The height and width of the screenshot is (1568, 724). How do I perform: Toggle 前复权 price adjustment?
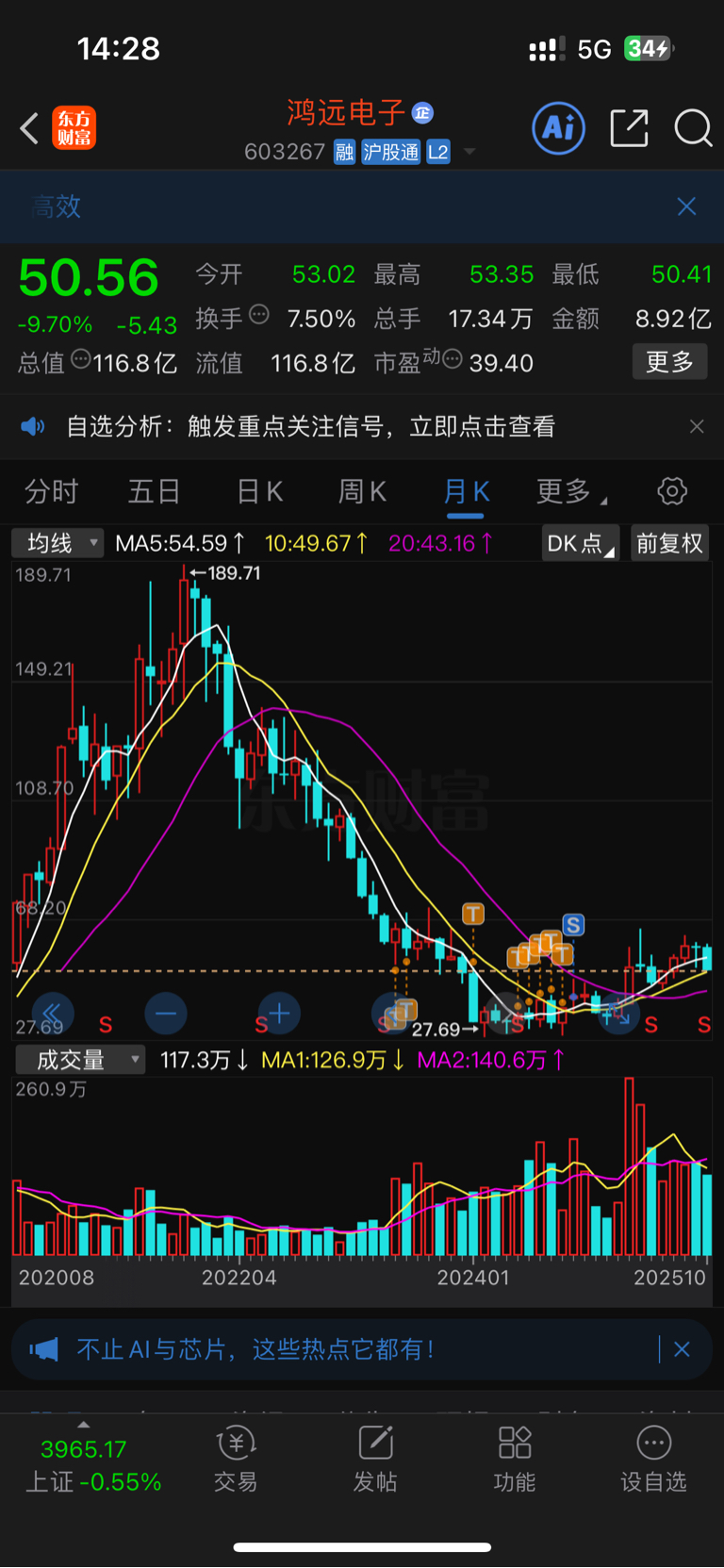(x=669, y=543)
